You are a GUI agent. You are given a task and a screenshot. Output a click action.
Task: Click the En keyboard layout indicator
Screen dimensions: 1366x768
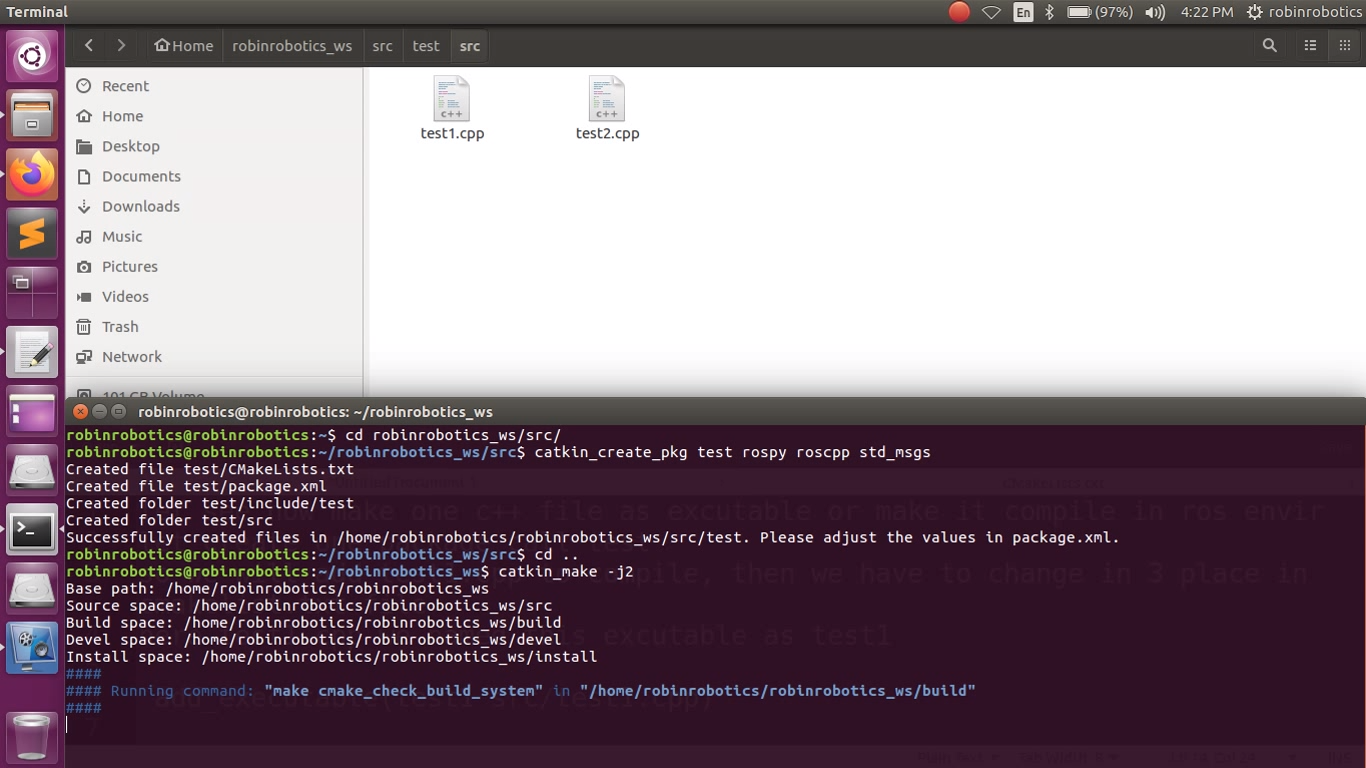click(1022, 12)
